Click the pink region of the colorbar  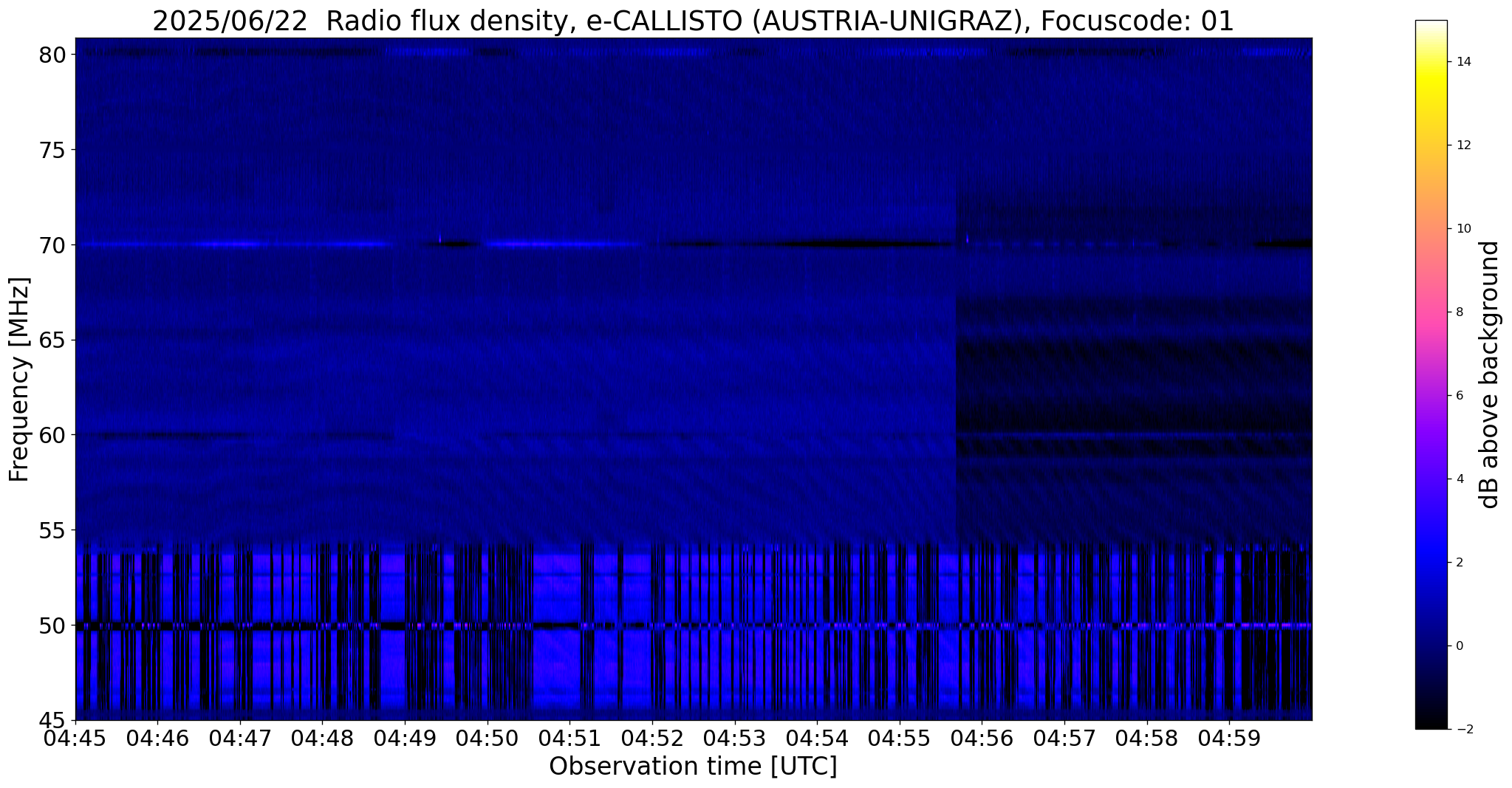point(1431,312)
